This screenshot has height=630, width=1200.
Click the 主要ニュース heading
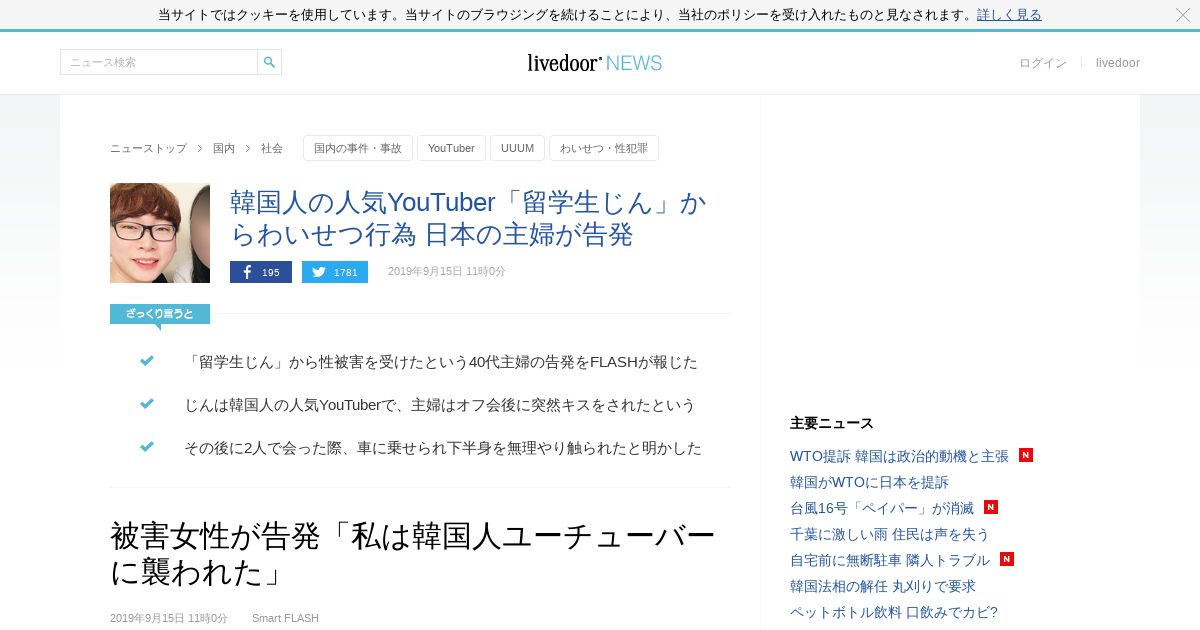point(832,423)
